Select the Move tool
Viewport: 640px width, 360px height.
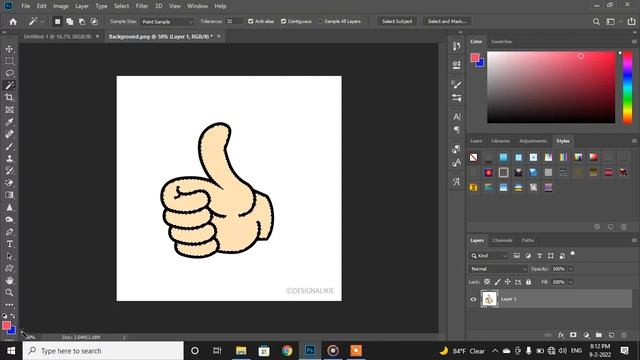9,49
